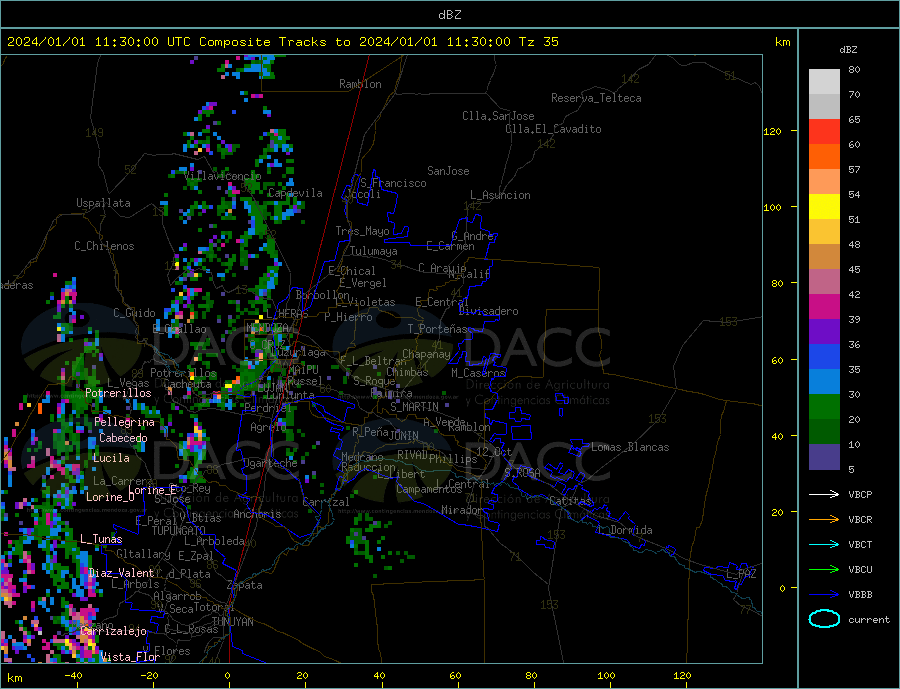Select the bright green swatch in dBZ scale
The image size is (900, 689).
point(824,407)
